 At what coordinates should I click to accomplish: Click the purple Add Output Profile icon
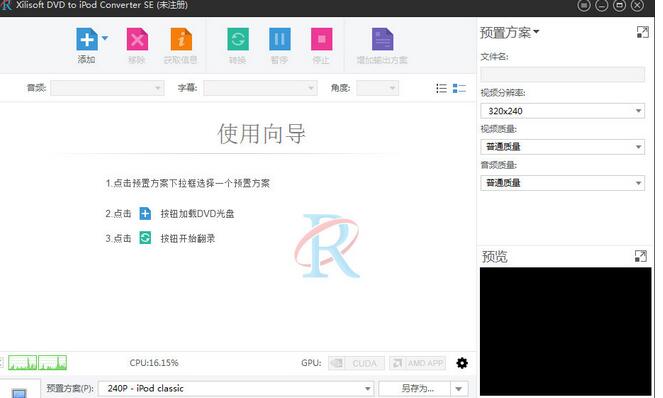pos(382,39)
